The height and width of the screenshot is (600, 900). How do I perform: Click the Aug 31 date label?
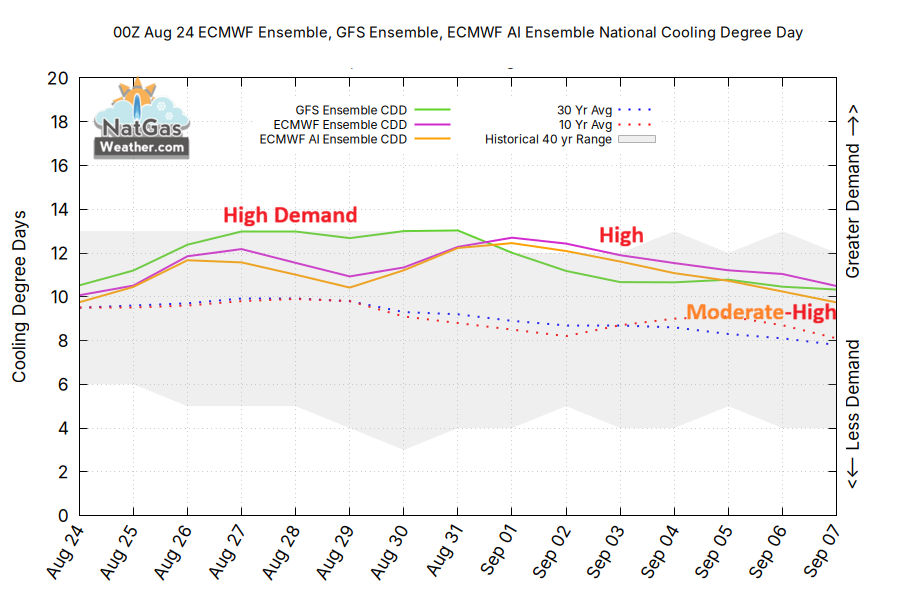point(444,551)
